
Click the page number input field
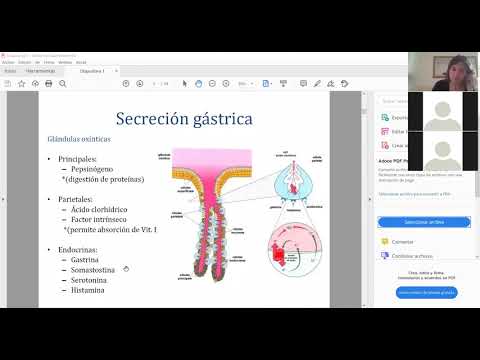[x=155, y=84]
